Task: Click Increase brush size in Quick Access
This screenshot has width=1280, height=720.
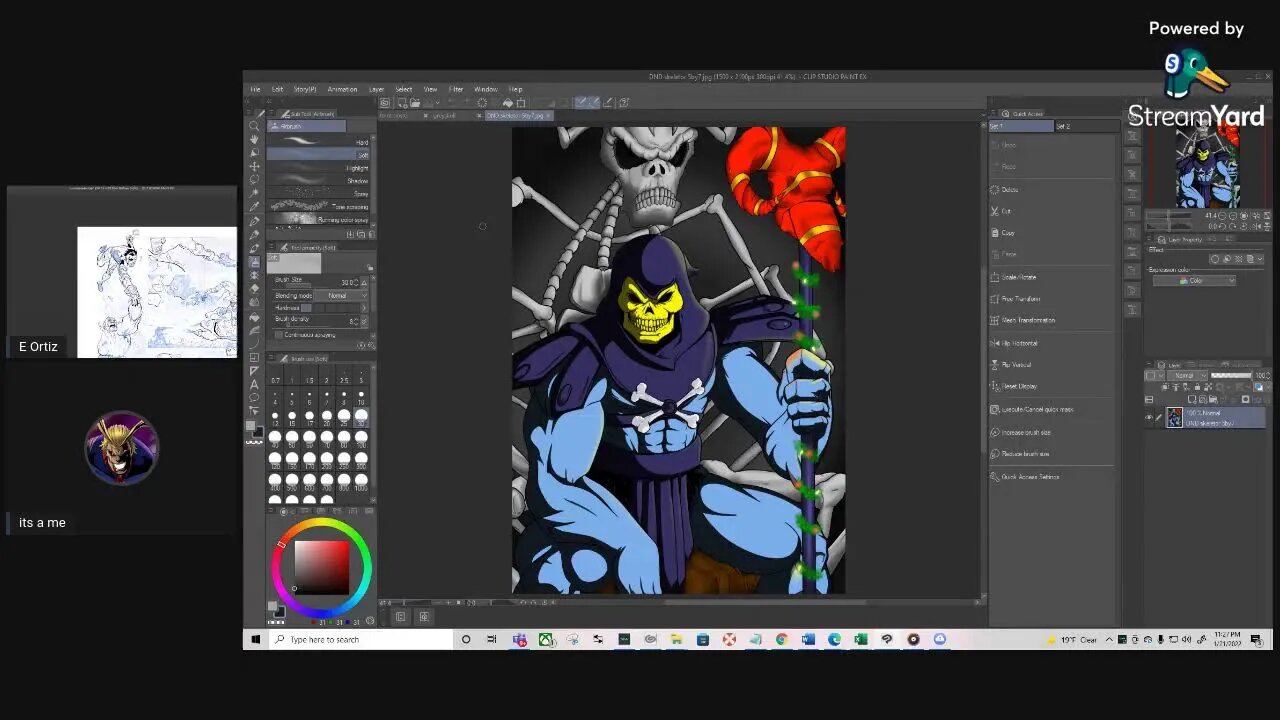Action: tap(1026, 432)
